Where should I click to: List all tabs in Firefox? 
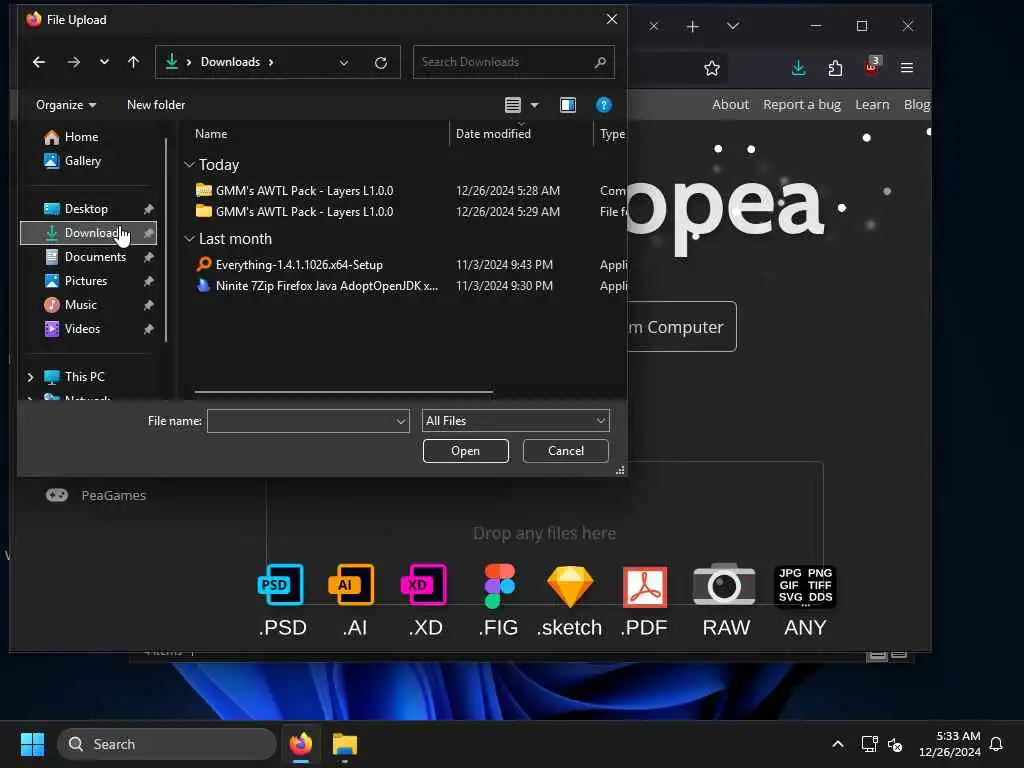point(733,26)
